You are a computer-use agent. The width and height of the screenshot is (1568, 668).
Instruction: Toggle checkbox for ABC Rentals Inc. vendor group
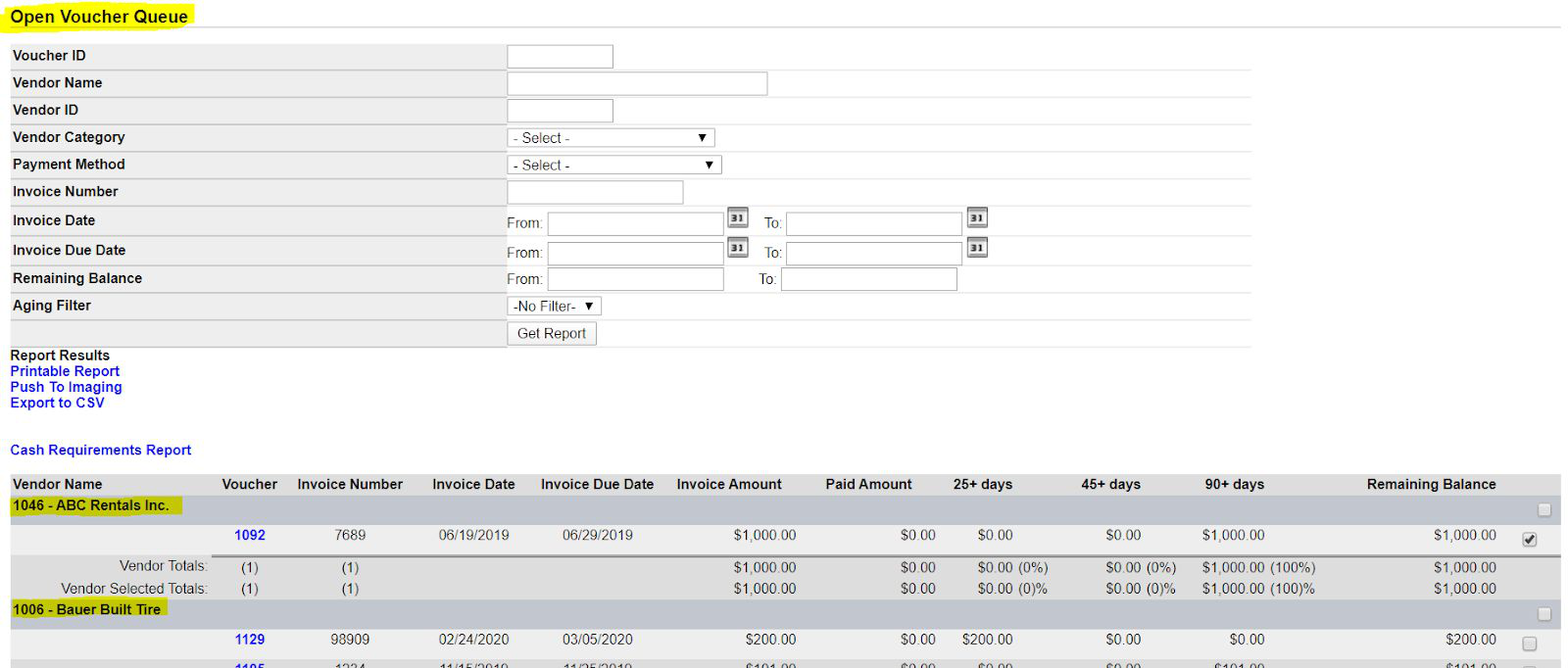coord(1544,509)
